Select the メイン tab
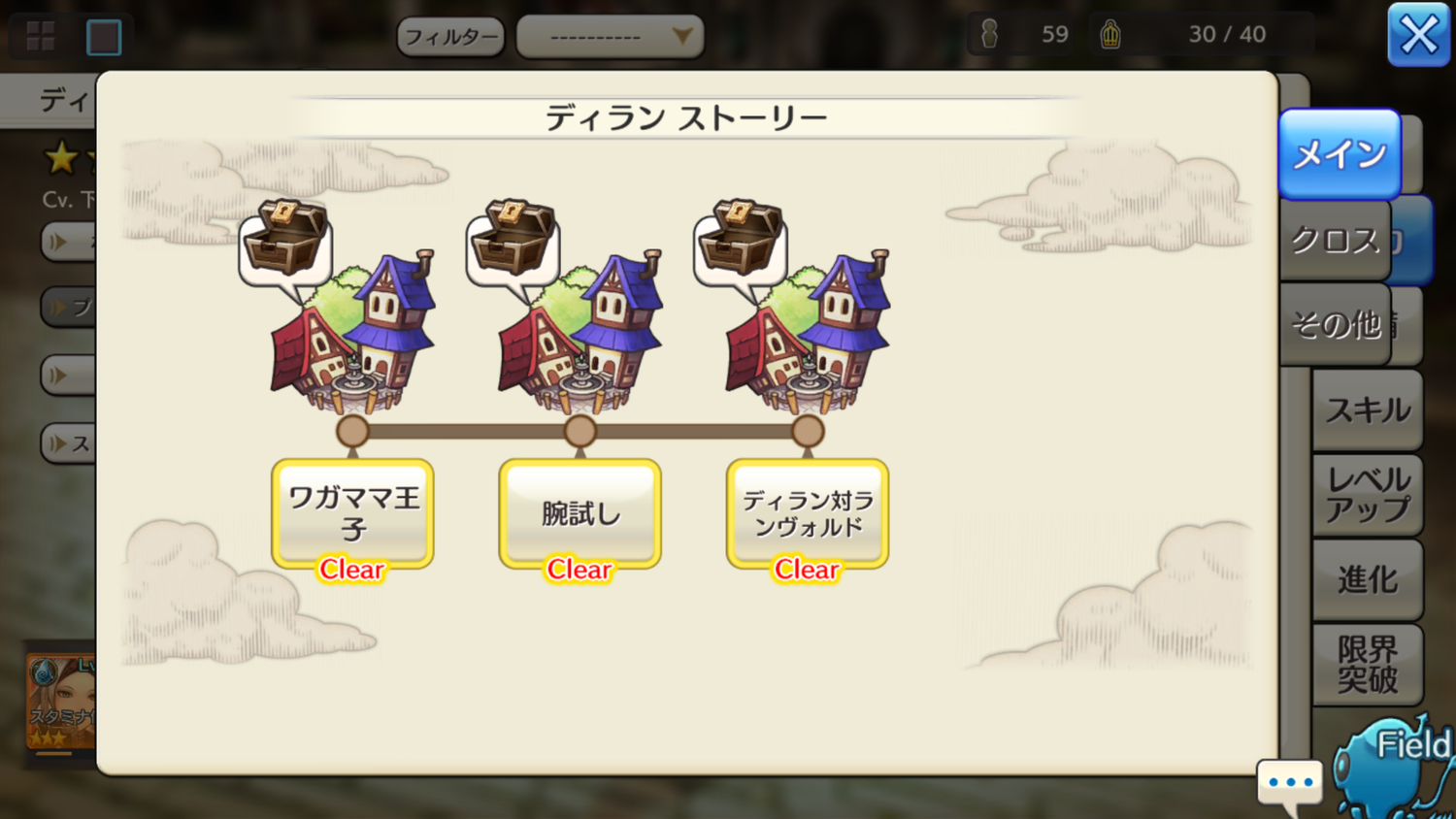This screenshot has width=1456, height=819. pyautogui.click(x=1340, y=153)
